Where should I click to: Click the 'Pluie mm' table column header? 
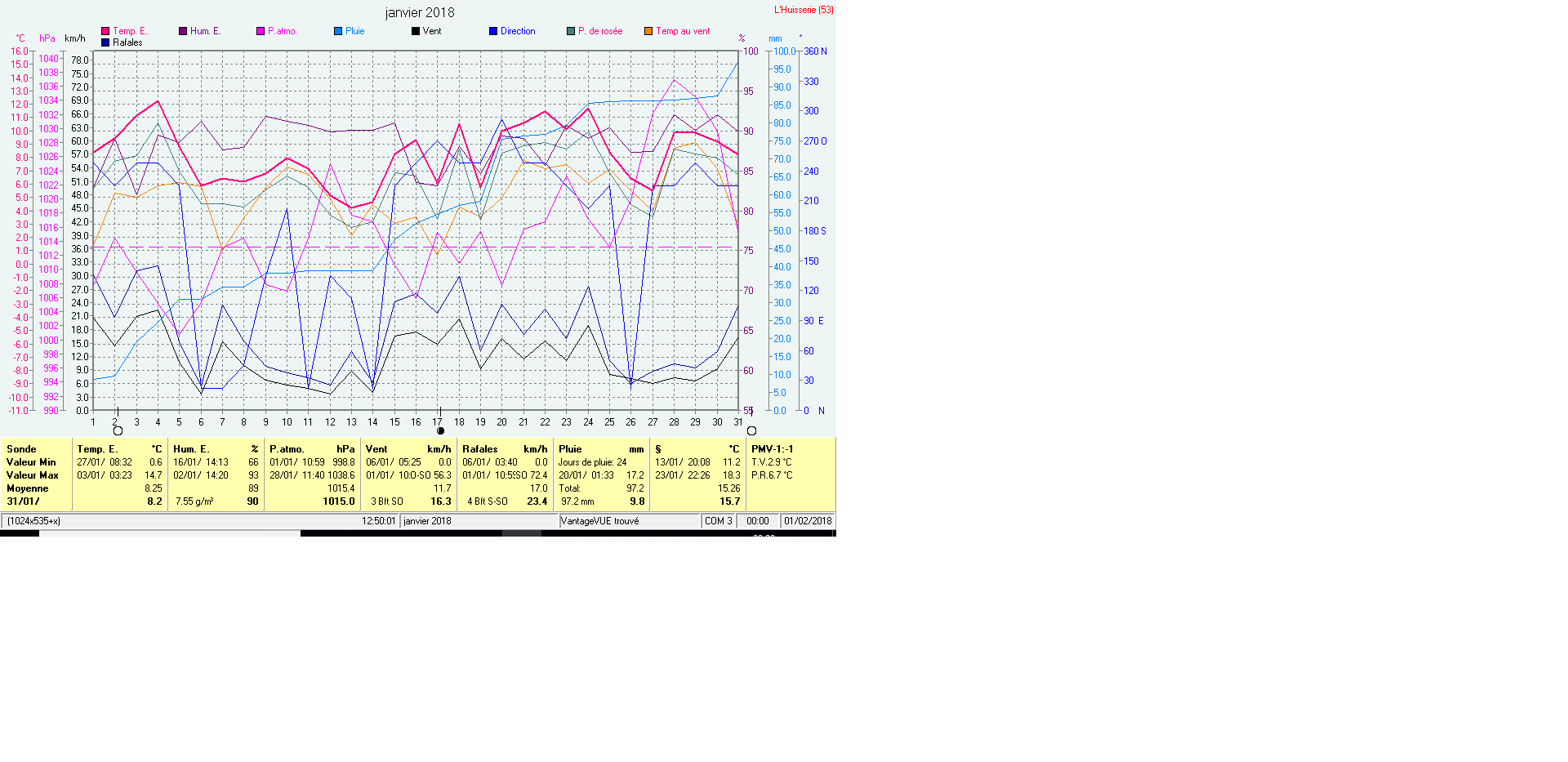pos(601,449)
